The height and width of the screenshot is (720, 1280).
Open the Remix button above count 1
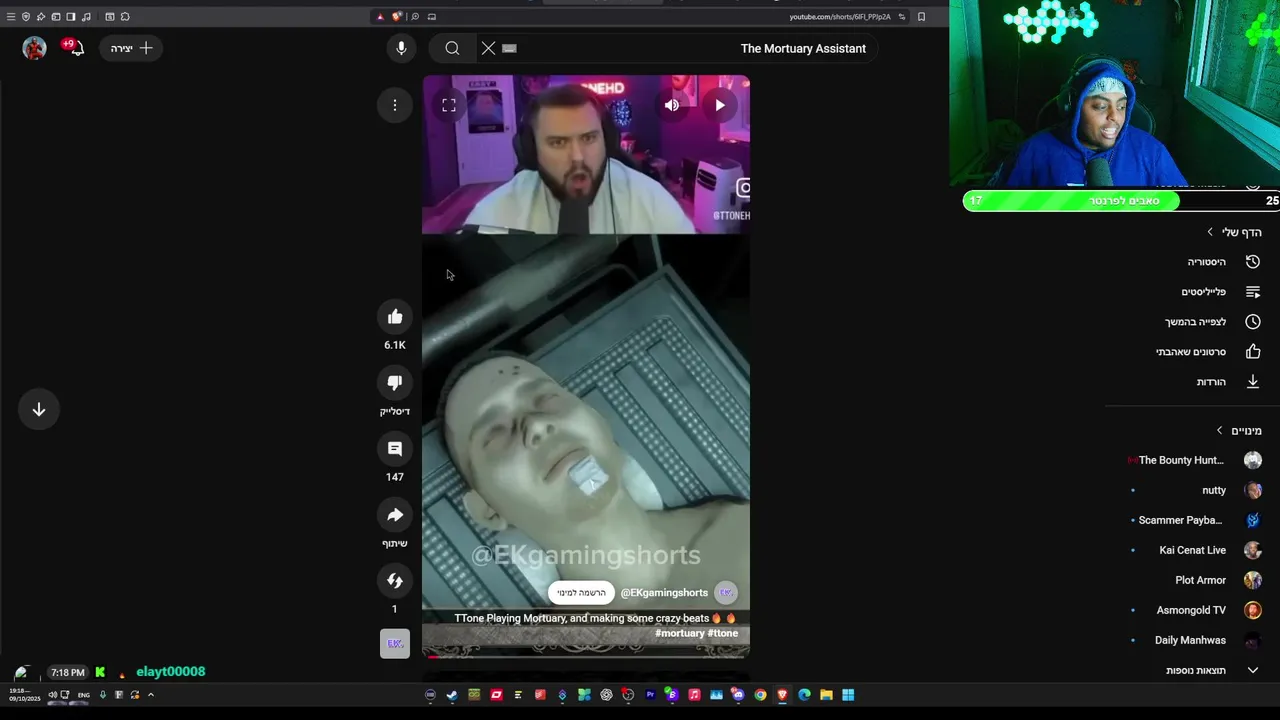click(x=395, y=581)
